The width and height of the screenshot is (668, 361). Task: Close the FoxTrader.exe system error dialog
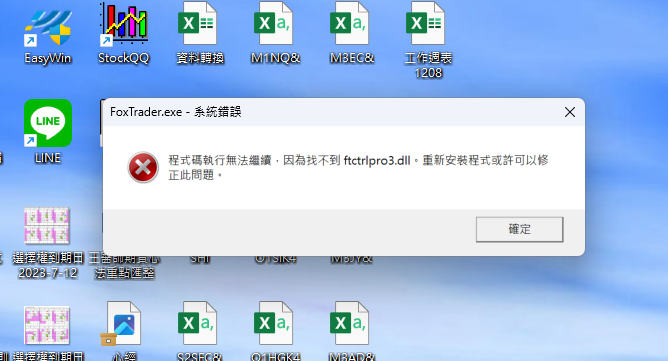(x=570, y=112)
